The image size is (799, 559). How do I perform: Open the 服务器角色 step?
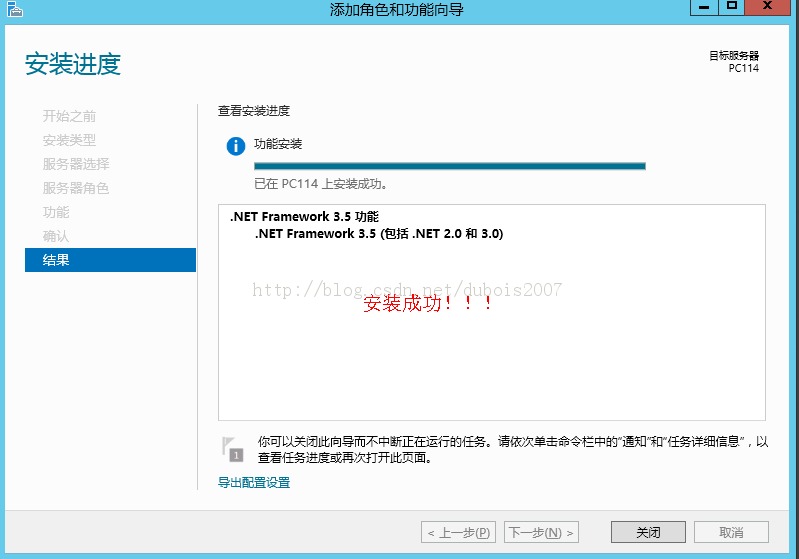pos(76,188)
